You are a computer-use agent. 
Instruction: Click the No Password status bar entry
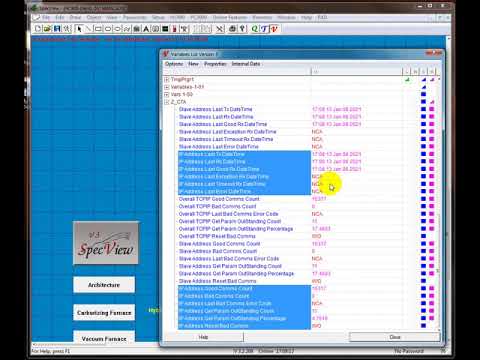pyautogui.click(x=409, y=351)
